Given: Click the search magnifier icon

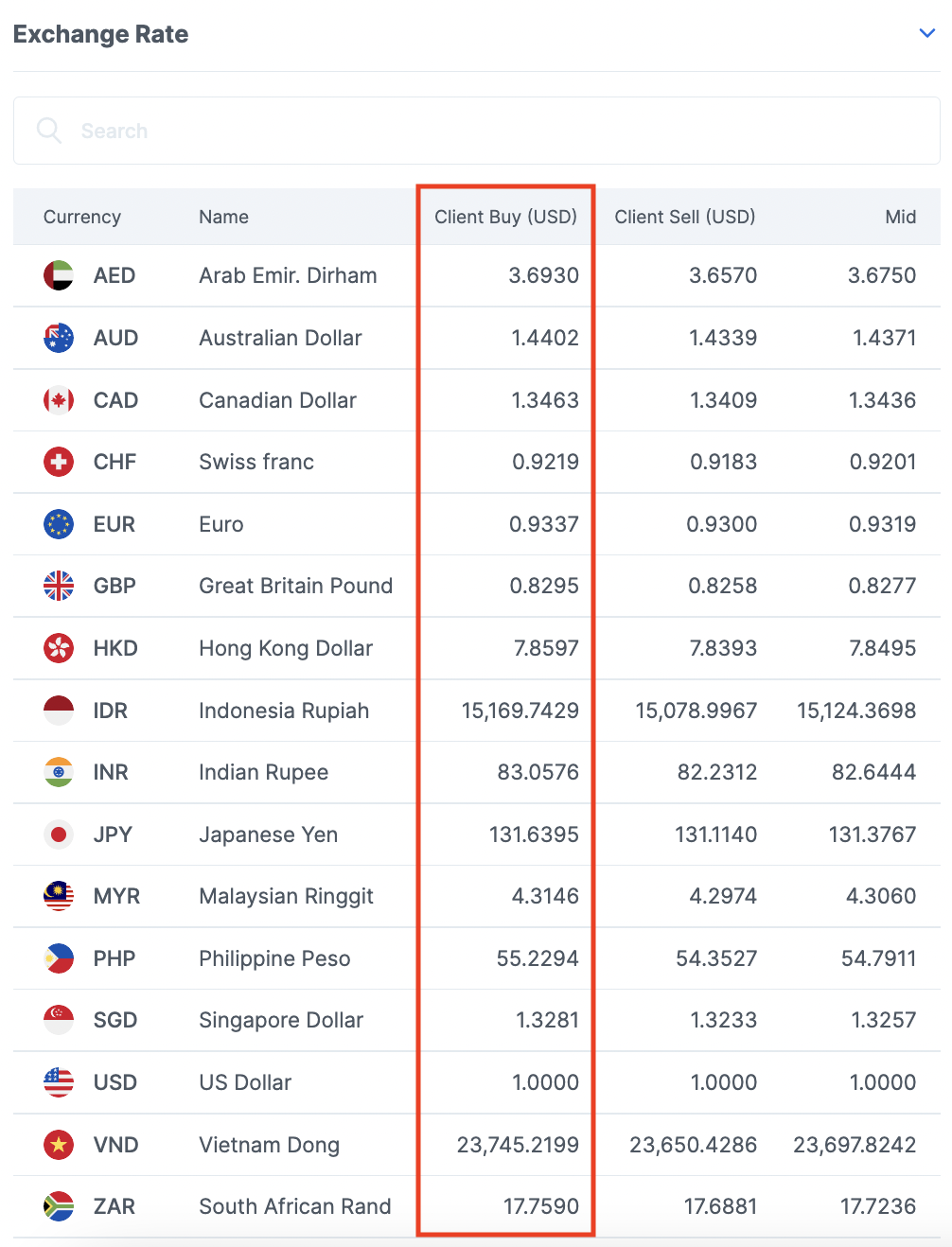Looking at the screenshot, I should point(49,131).
